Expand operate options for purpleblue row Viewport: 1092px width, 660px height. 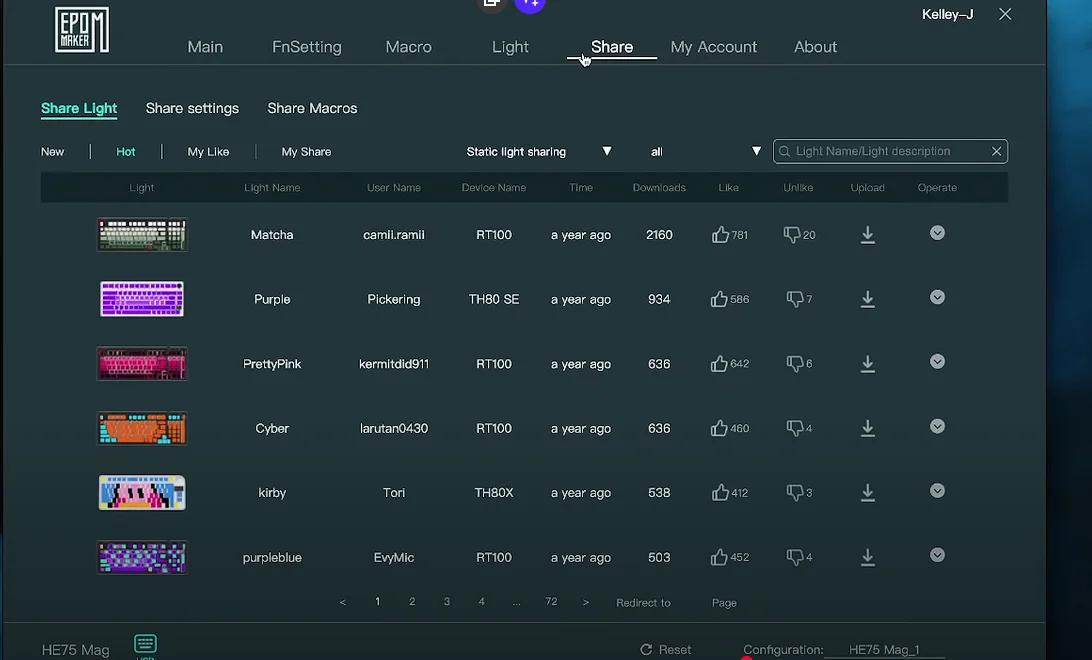(937, 555)
